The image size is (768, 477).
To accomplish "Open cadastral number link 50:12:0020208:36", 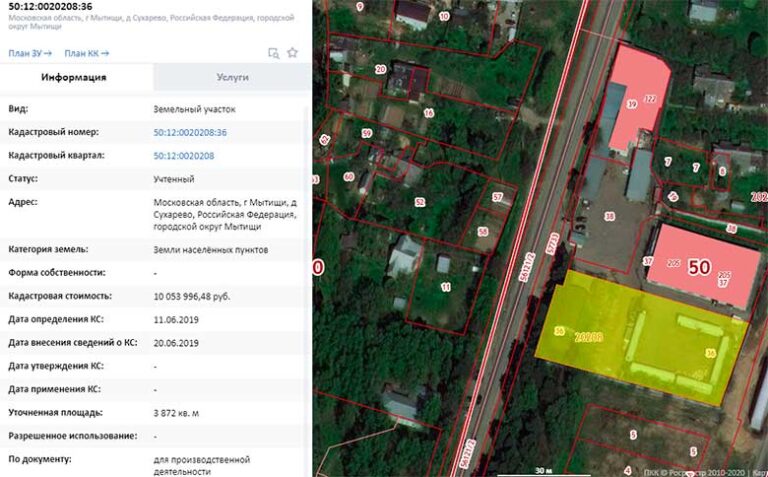I will coord(190,132).
